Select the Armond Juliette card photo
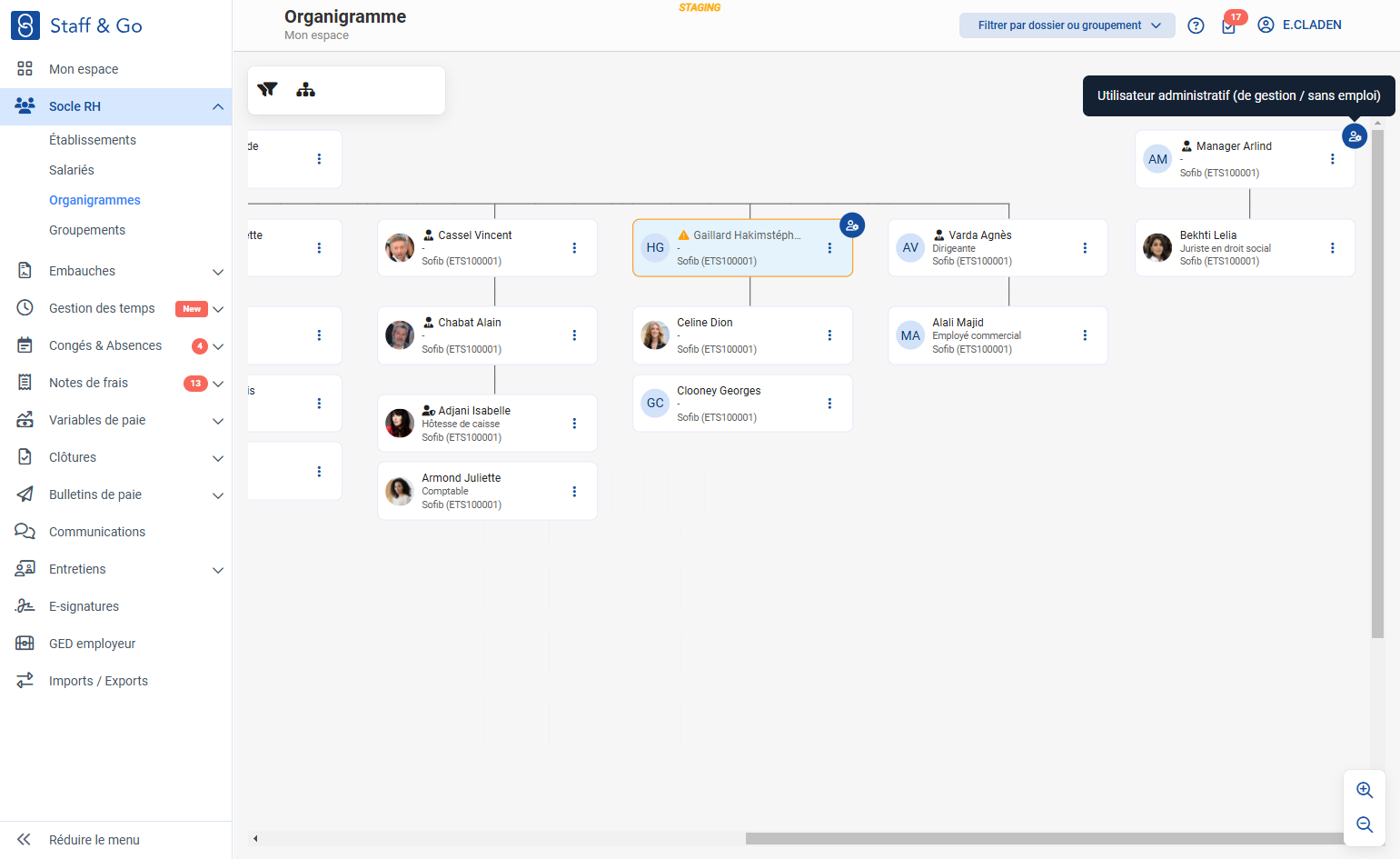The height and width of the screenshot is (859, 1400). pos(400,491)
